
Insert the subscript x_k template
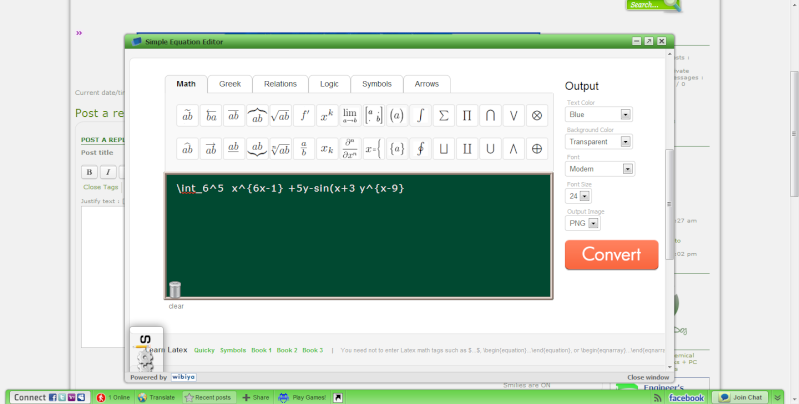[x=327, y=149]
